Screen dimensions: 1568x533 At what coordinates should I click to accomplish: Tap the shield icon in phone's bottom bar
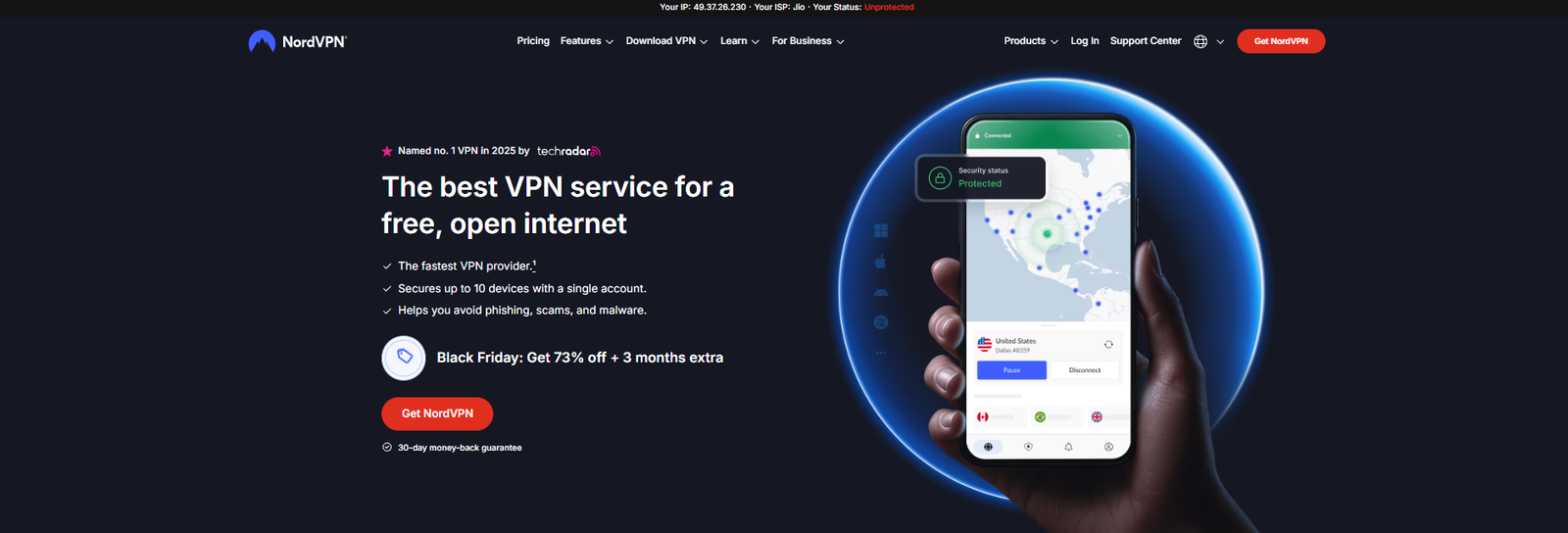(1028, 447)
